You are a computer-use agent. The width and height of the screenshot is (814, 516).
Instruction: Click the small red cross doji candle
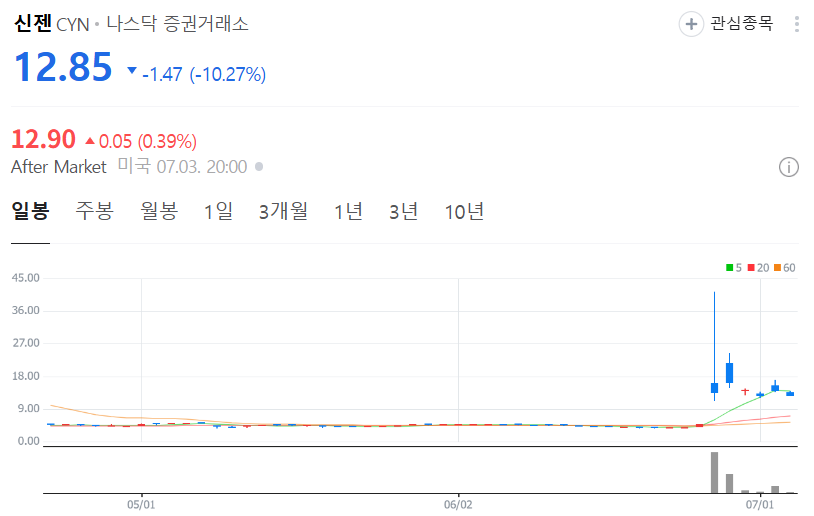coord(745,391)
